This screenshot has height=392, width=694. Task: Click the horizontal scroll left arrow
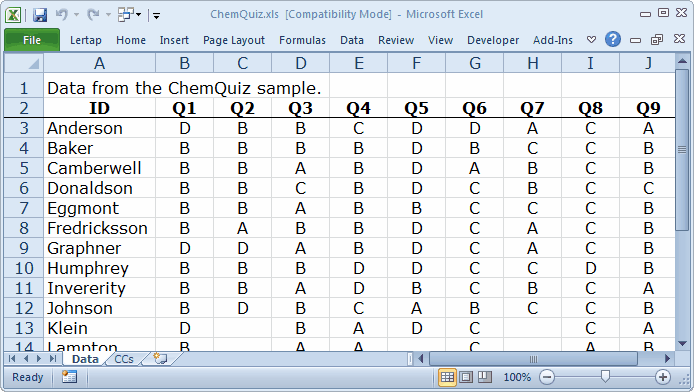click(421, 358)
